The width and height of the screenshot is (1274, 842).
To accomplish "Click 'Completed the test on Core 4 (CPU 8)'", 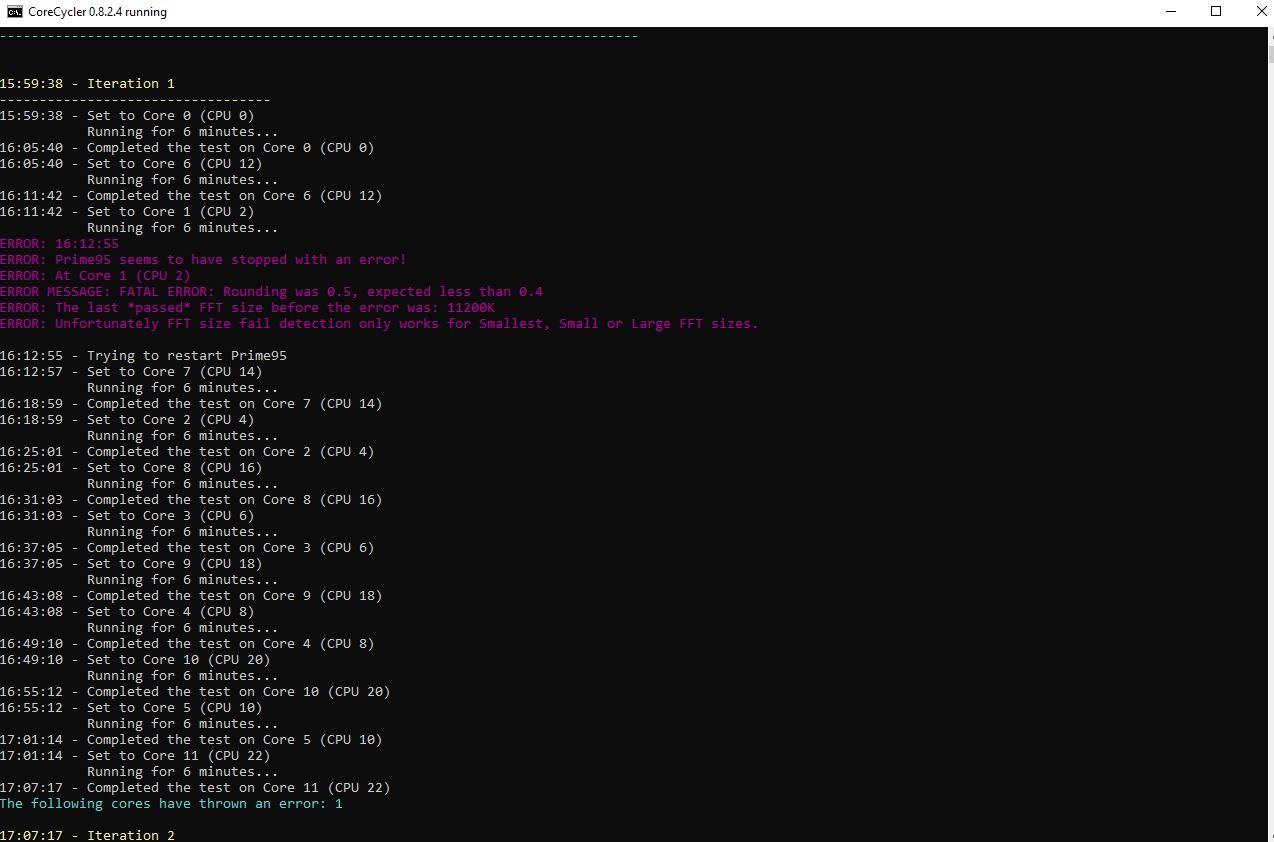I will [x=230, y=644].
